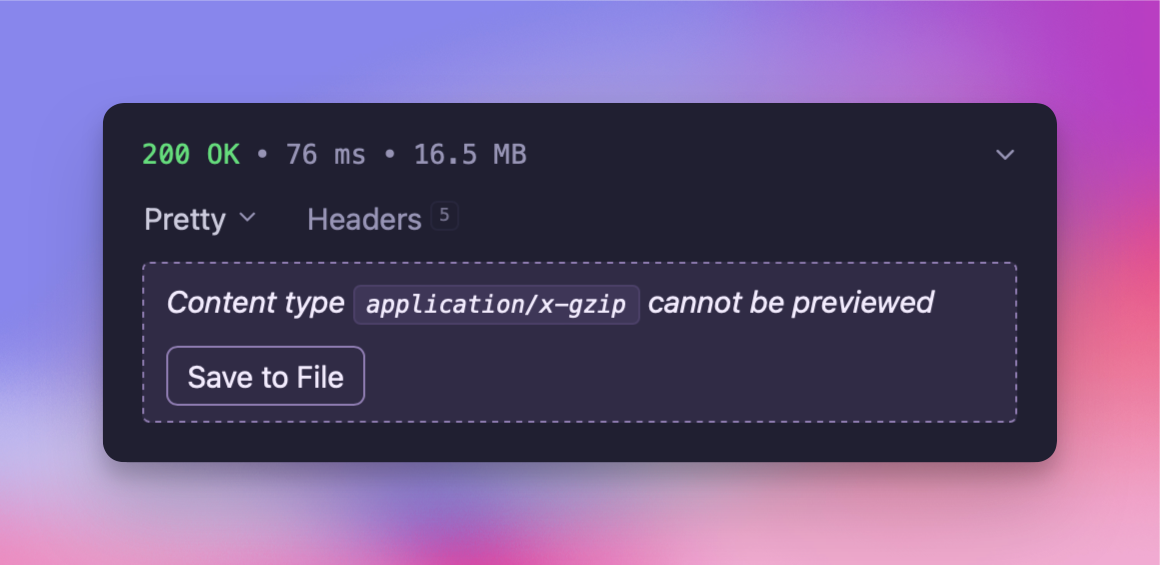Click empty space right of Save to File

click(680, 376)
